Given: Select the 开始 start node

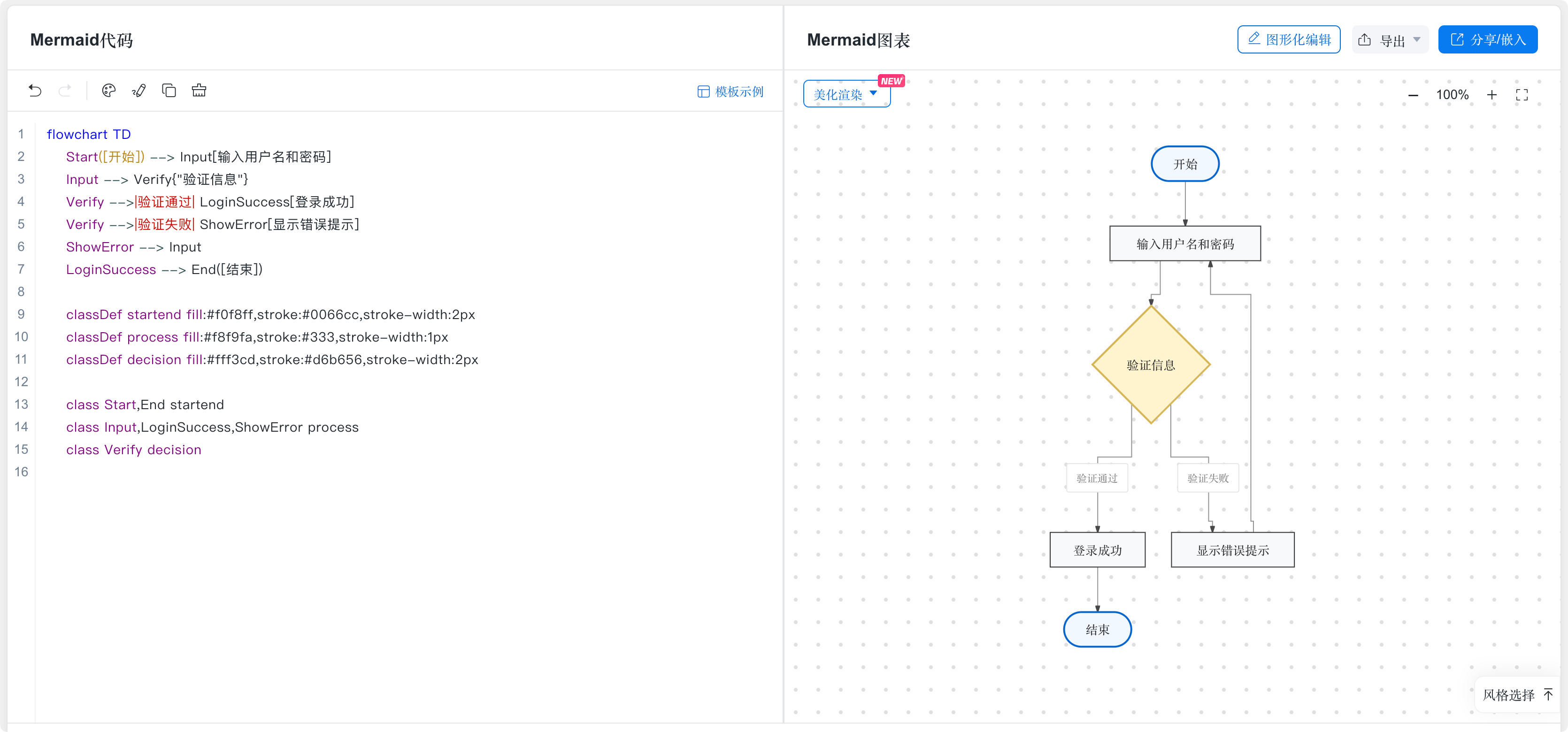Looking at the screenshot, I should [1184, 164].
